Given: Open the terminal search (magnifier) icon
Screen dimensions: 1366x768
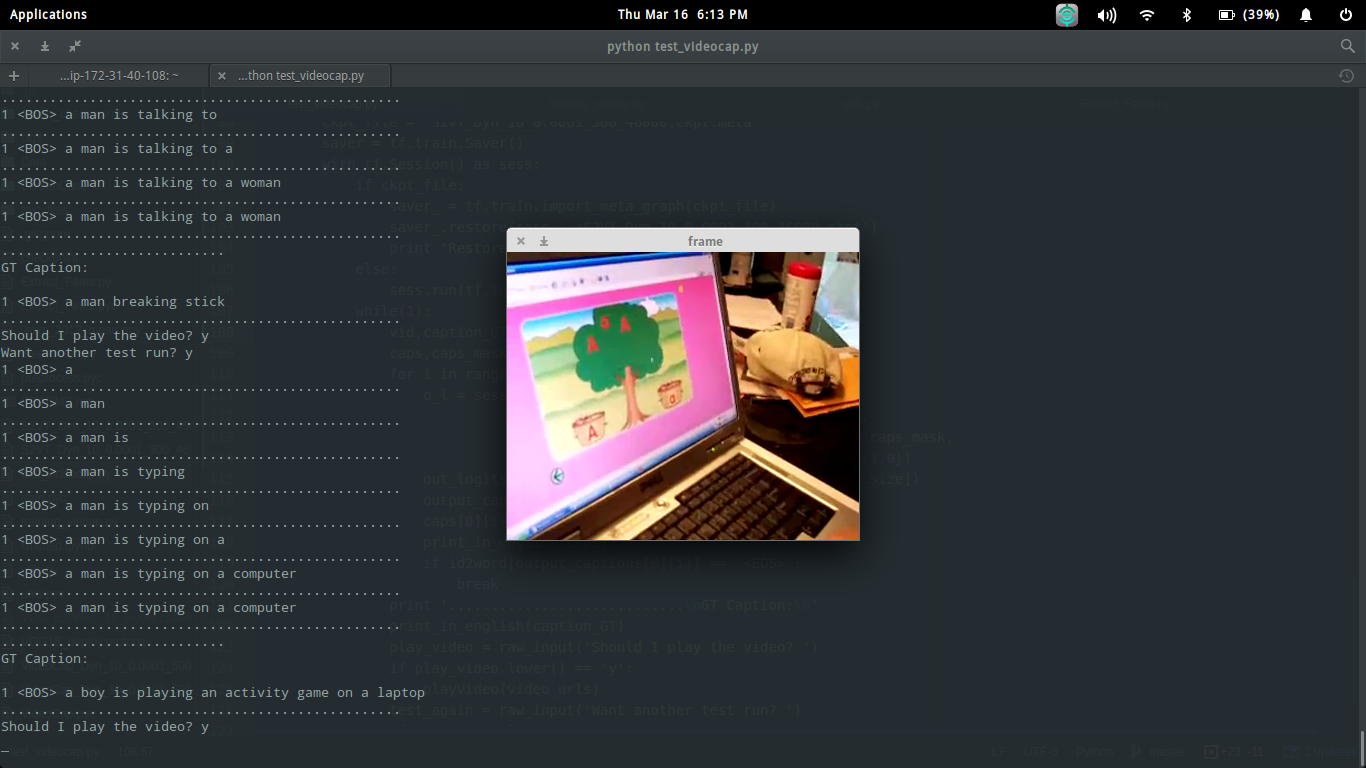Looking at the screenshot, I should pos(1347,46).
